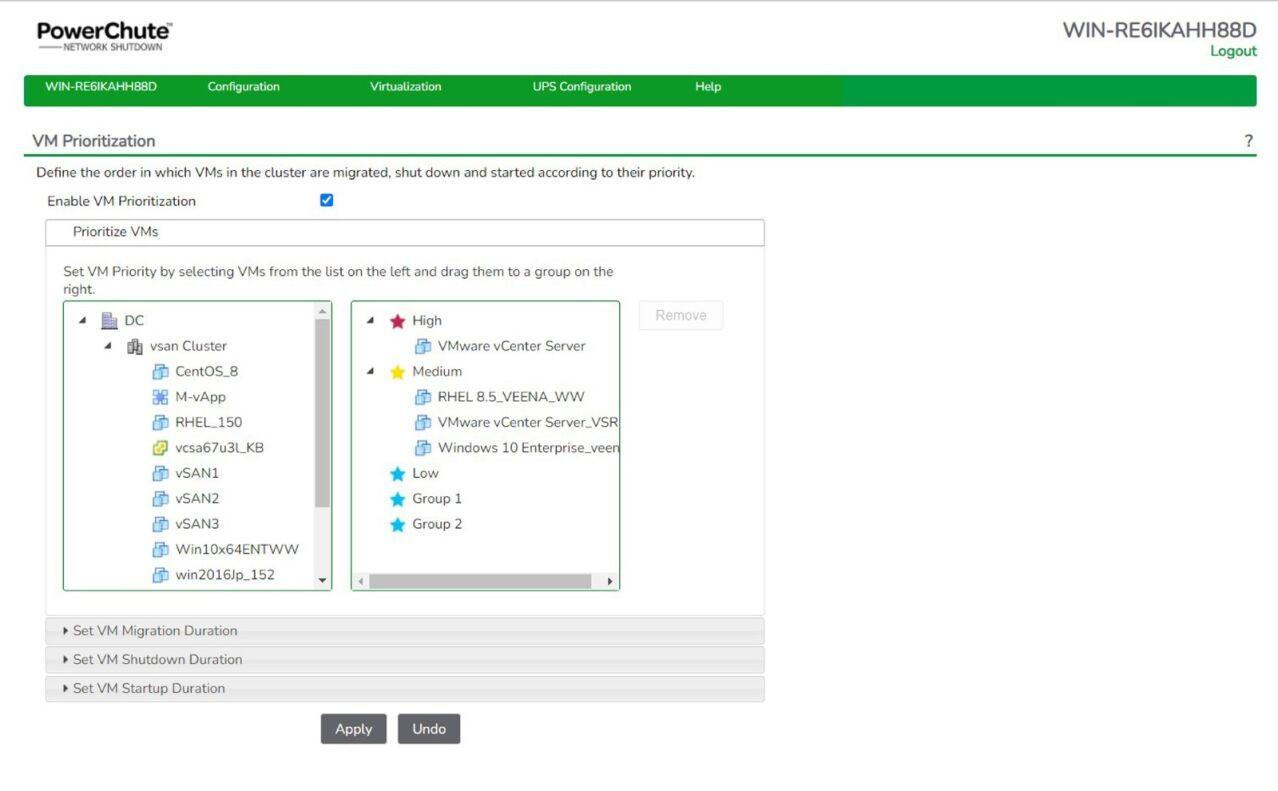1278x791 pixels.
Task: Open the UPS Configuration menu
Action: click(x=581, y=87)
